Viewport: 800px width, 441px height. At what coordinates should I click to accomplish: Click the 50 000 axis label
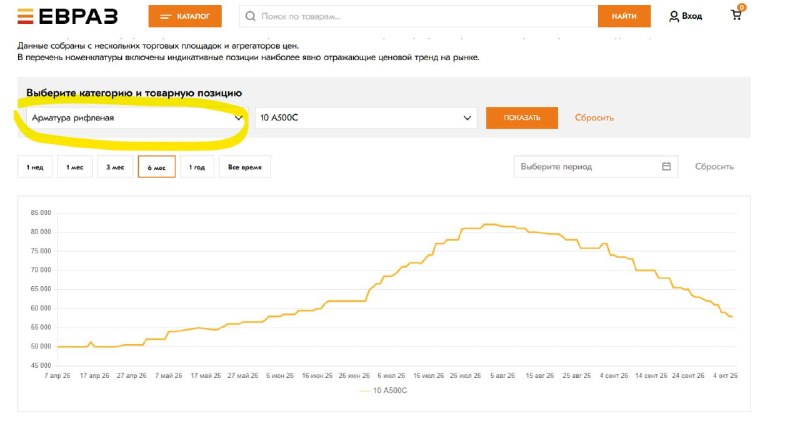pos(39,347)
